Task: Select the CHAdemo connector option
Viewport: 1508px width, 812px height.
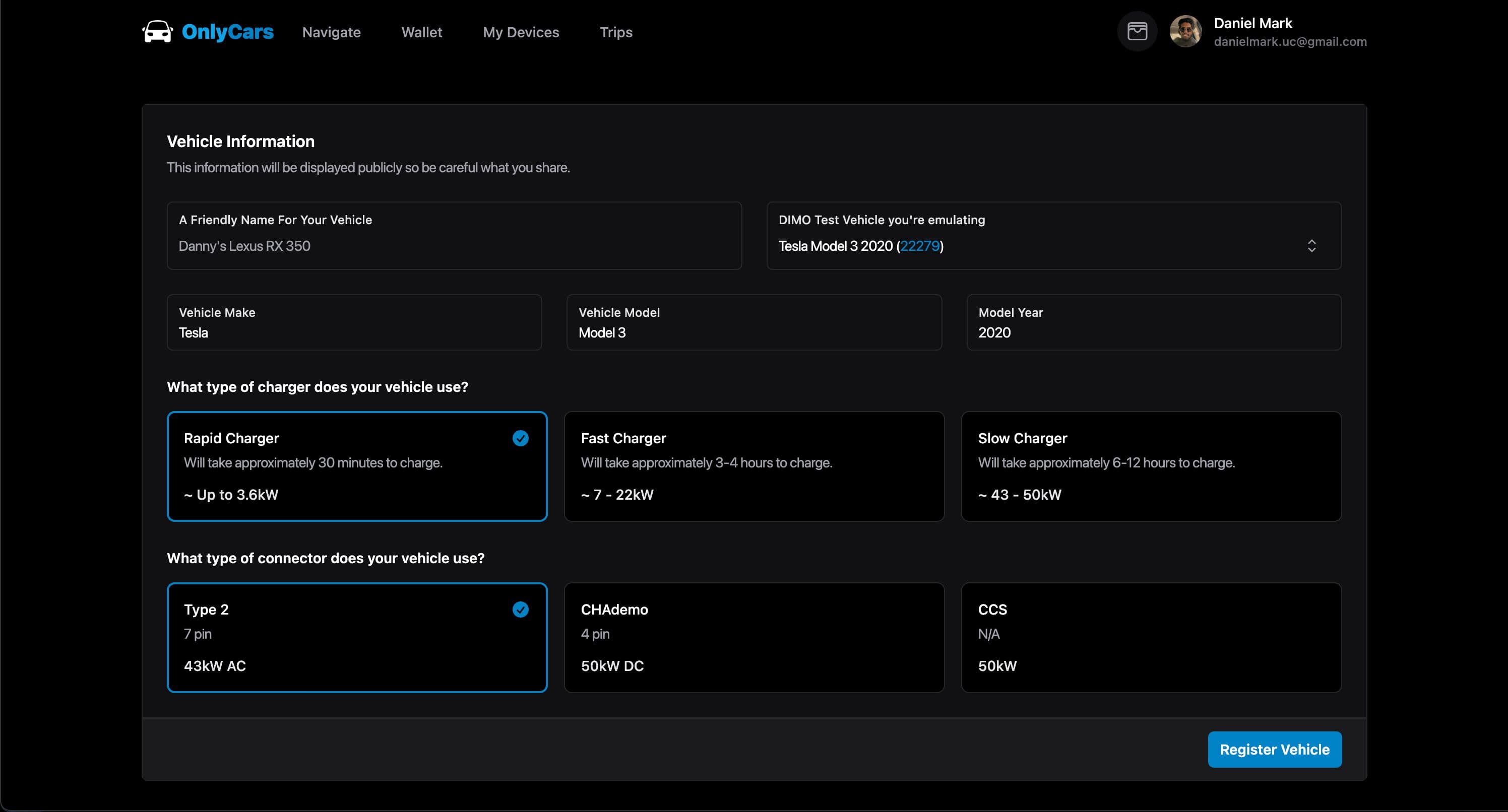Action: point(754,638)
